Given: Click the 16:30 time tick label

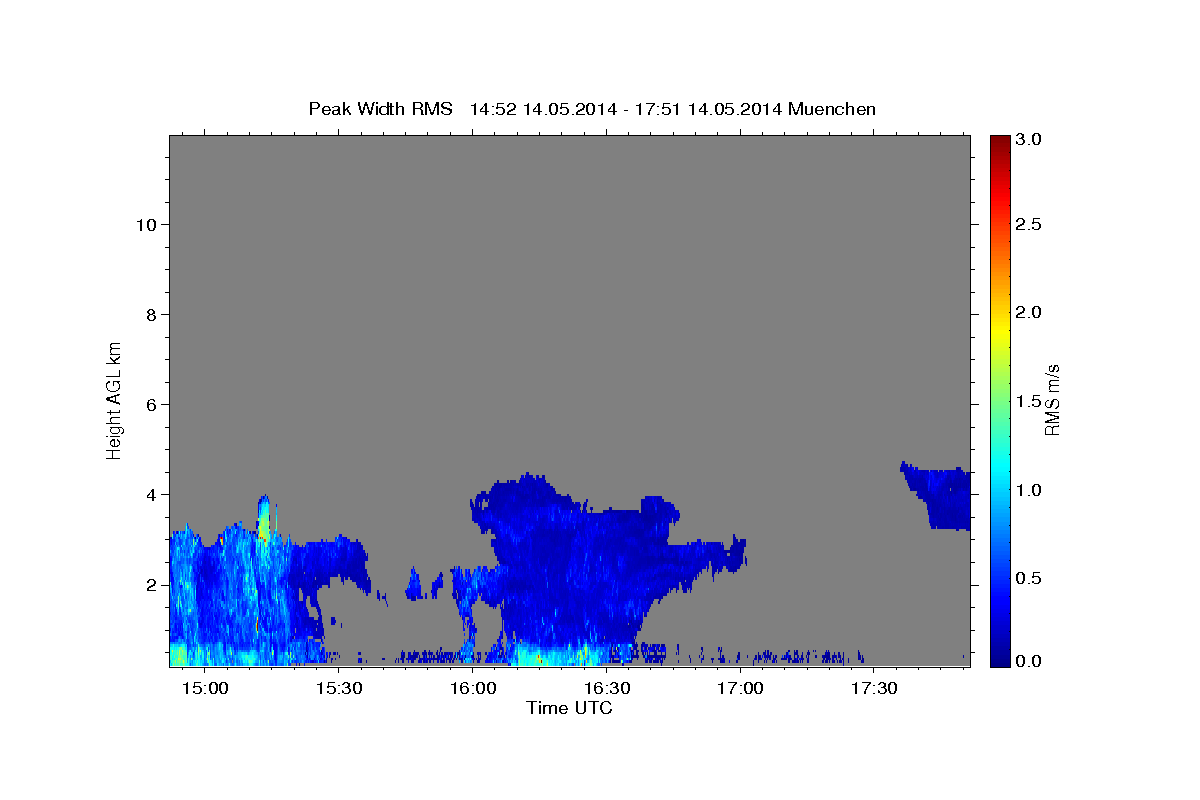Looking at the screenshot, I should [607, 689].
